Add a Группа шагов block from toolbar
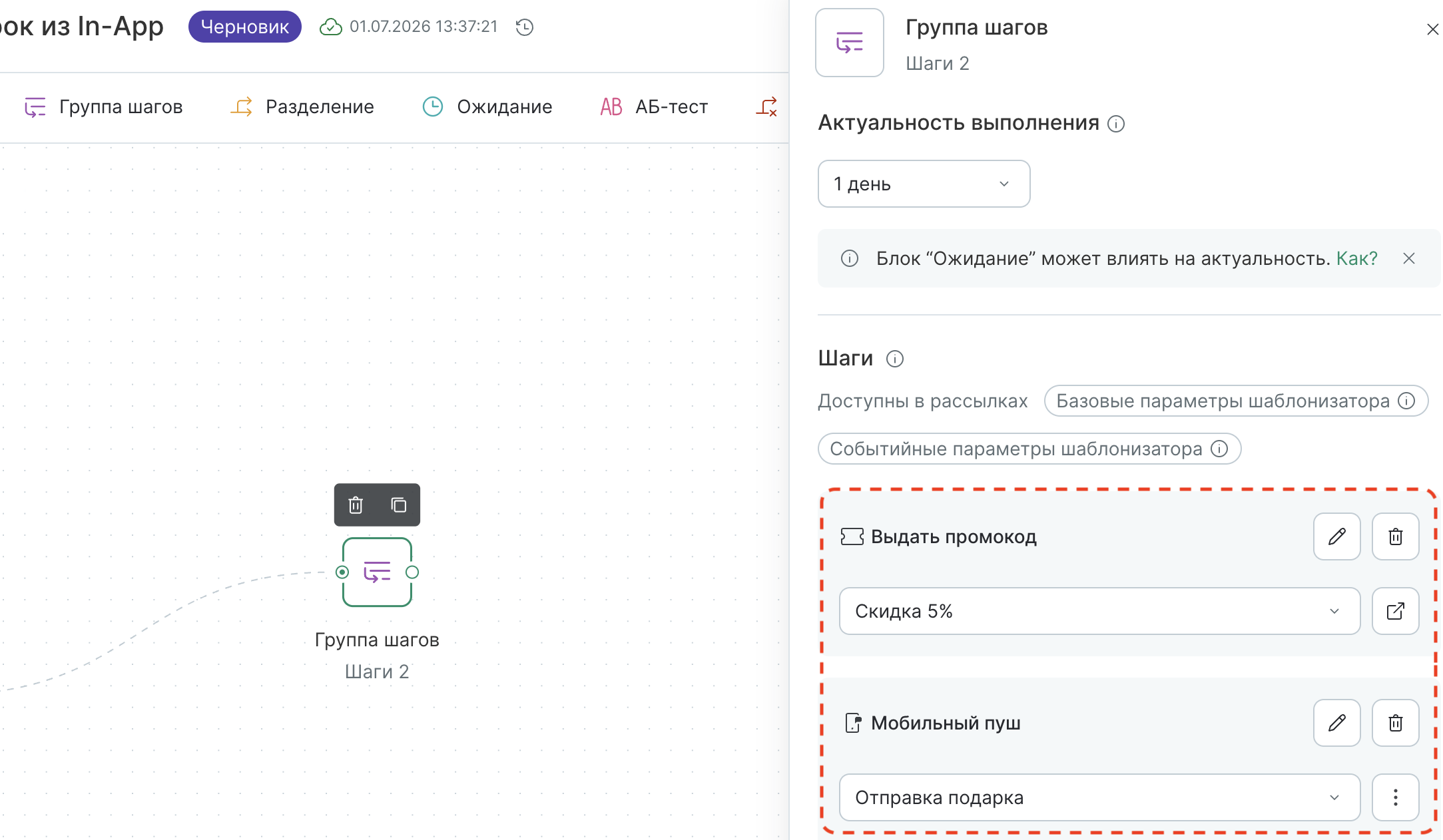Screen dimensions: 1443x840 (x=103, y=107)
